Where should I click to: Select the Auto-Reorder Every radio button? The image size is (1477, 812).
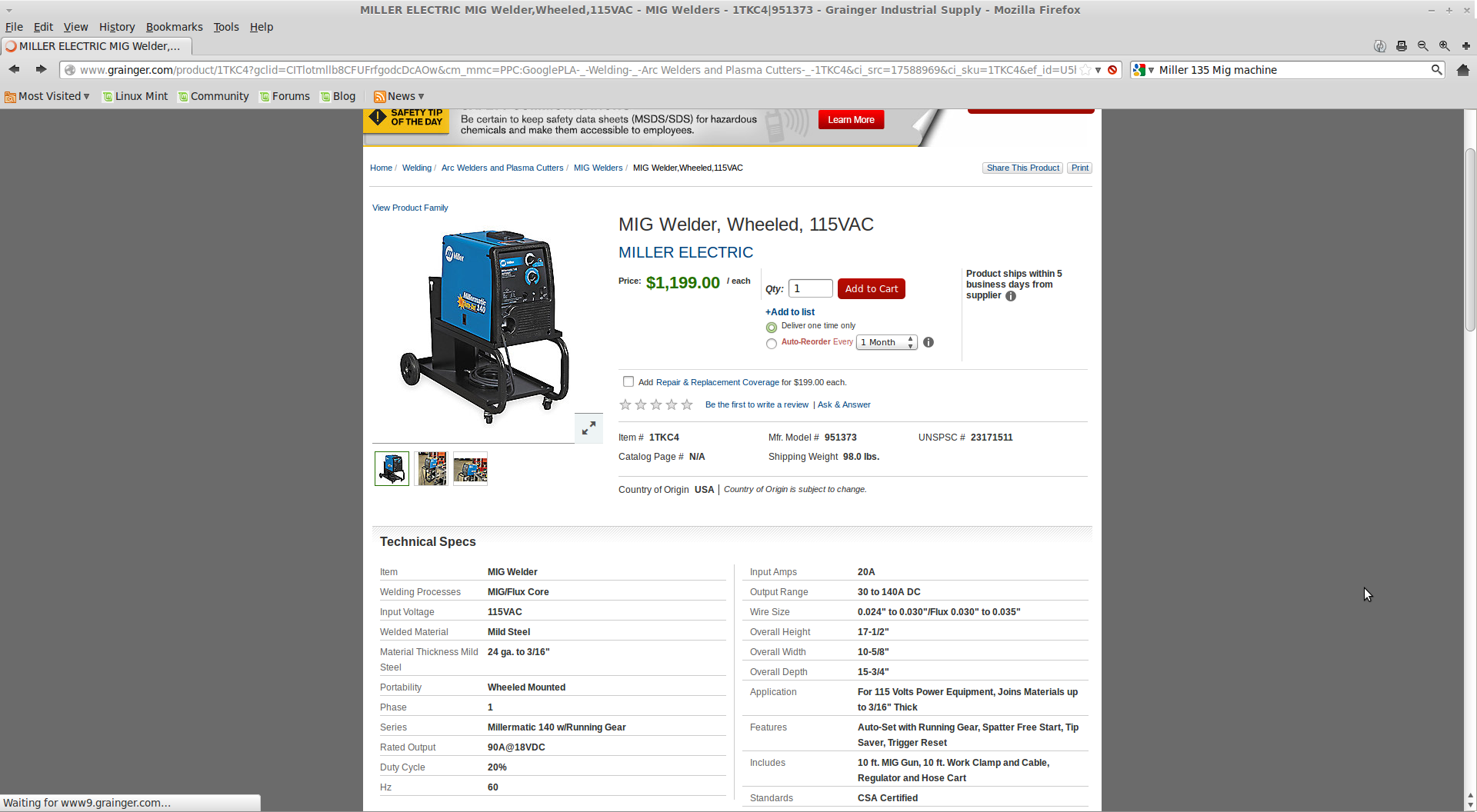point(771,344)
